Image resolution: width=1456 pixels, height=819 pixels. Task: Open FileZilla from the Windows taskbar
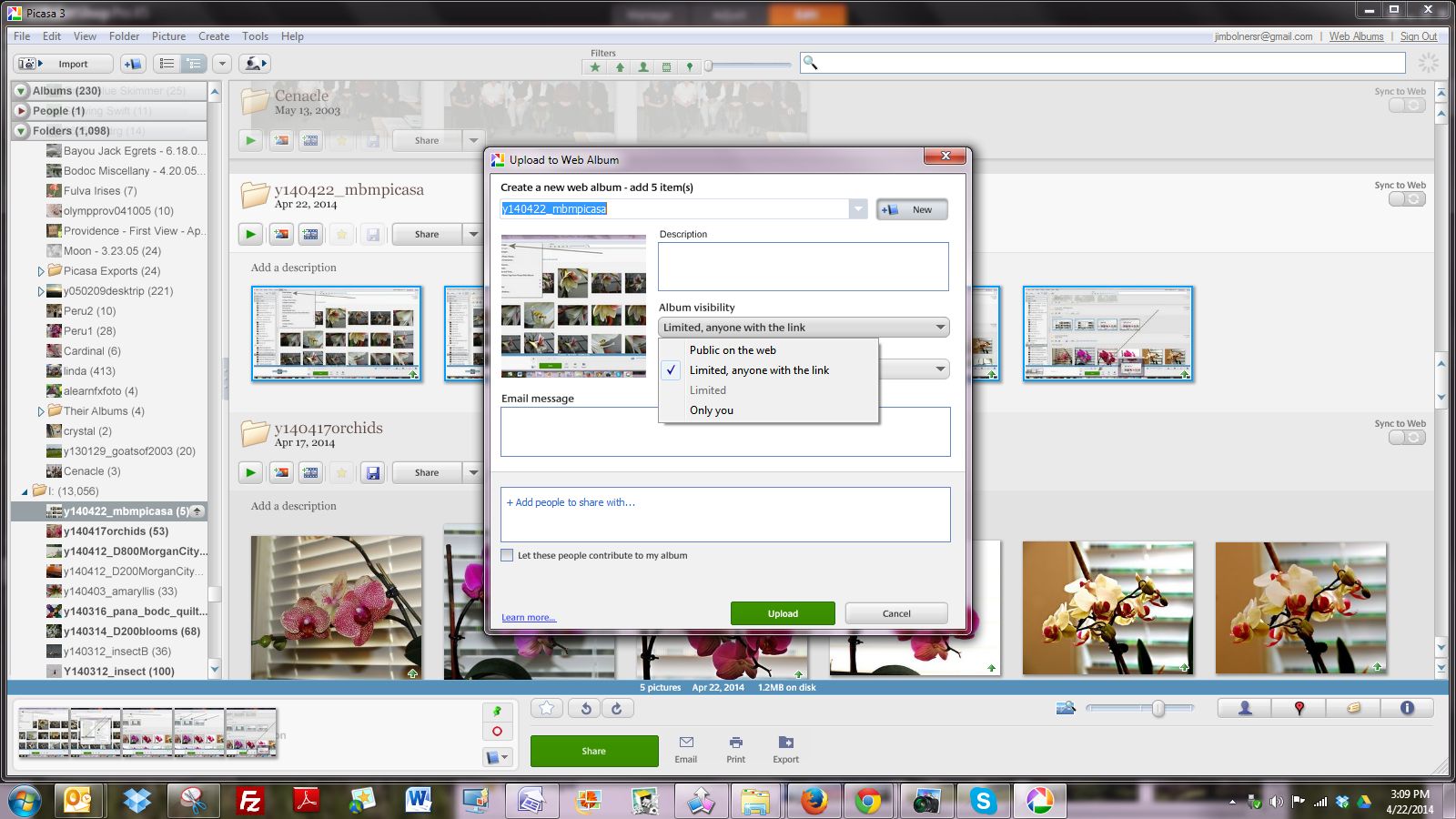(x=249, y=801)
